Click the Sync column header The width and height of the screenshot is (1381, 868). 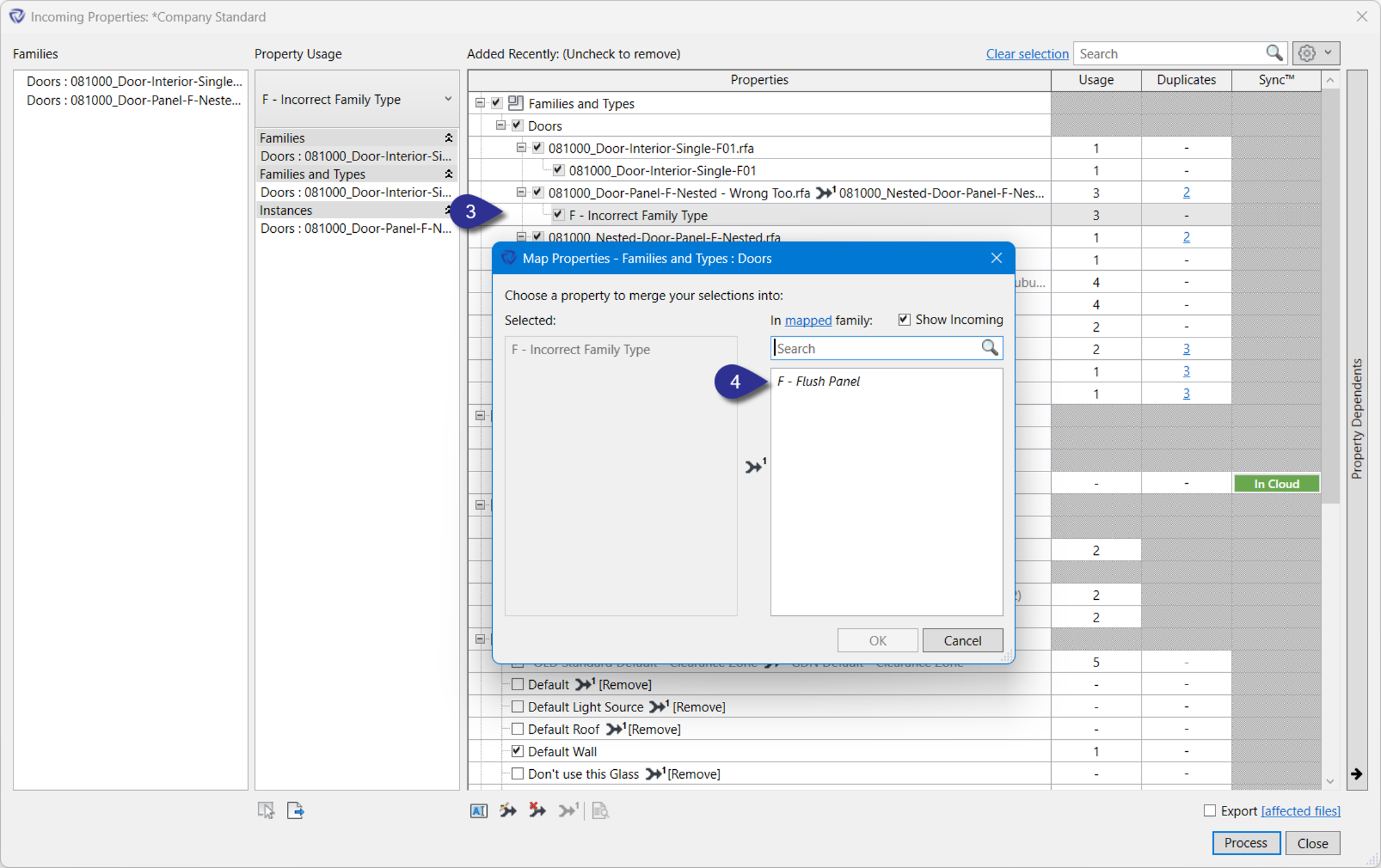pos(1276,80)
